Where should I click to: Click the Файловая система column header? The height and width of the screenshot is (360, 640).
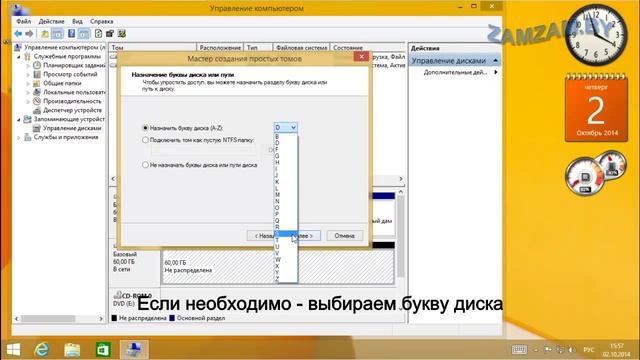coord(301,48)
